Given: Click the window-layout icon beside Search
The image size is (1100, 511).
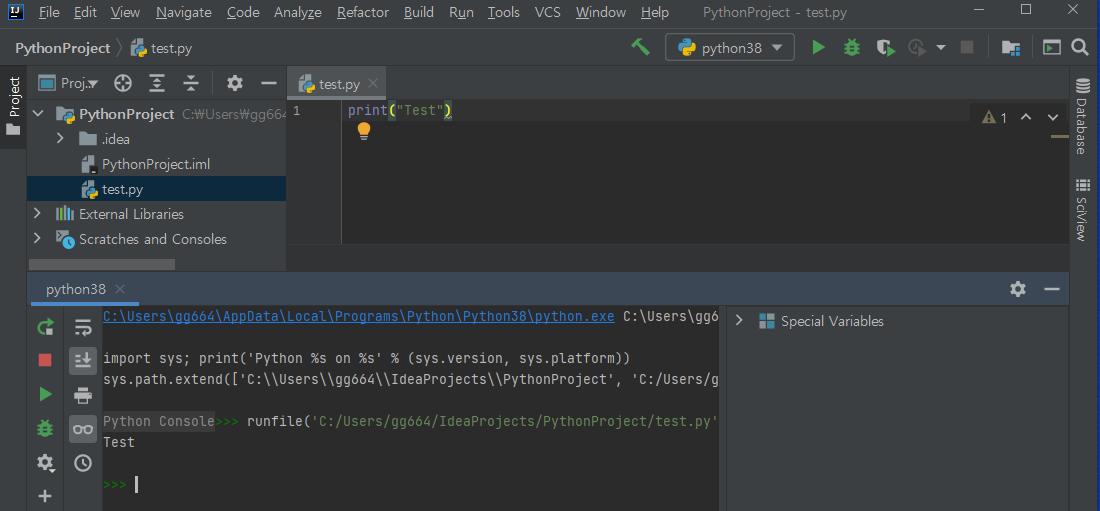Looking at the screenshot, I should tap(1051, 48).
